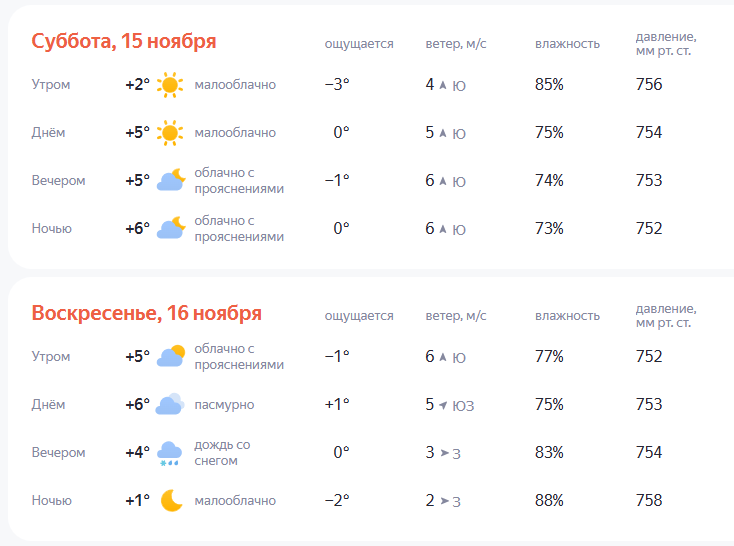Click the Sunday влажность column header
The width and height of the screenshot is (734, 546).
567,316
